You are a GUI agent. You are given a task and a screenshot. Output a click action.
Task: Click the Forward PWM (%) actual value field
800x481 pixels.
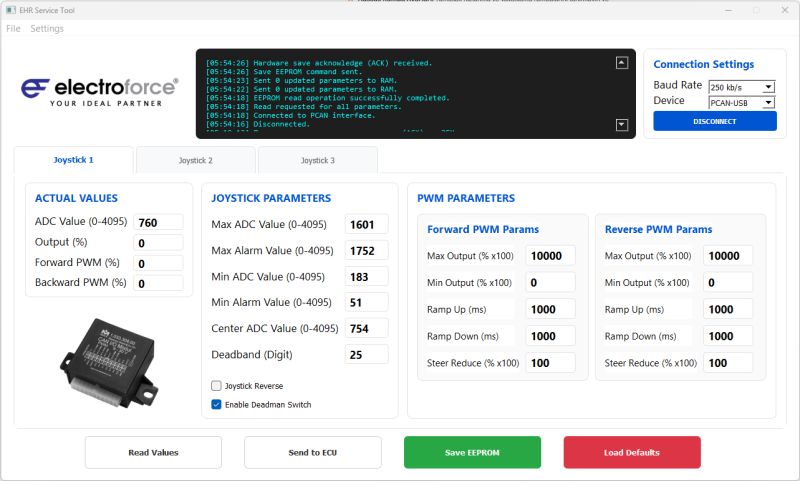coord(158,263)
